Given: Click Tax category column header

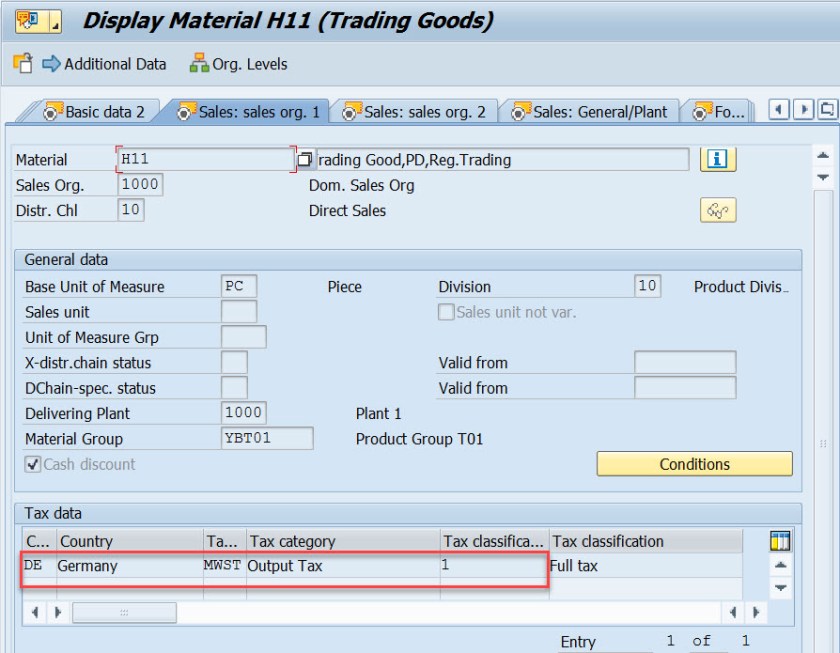Looking at the screenshot, I should point(343,541).
